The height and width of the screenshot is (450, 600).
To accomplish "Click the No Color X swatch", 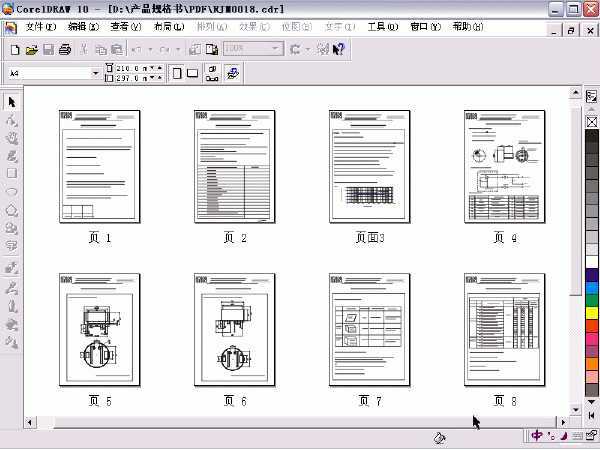I will pos(592,122).
